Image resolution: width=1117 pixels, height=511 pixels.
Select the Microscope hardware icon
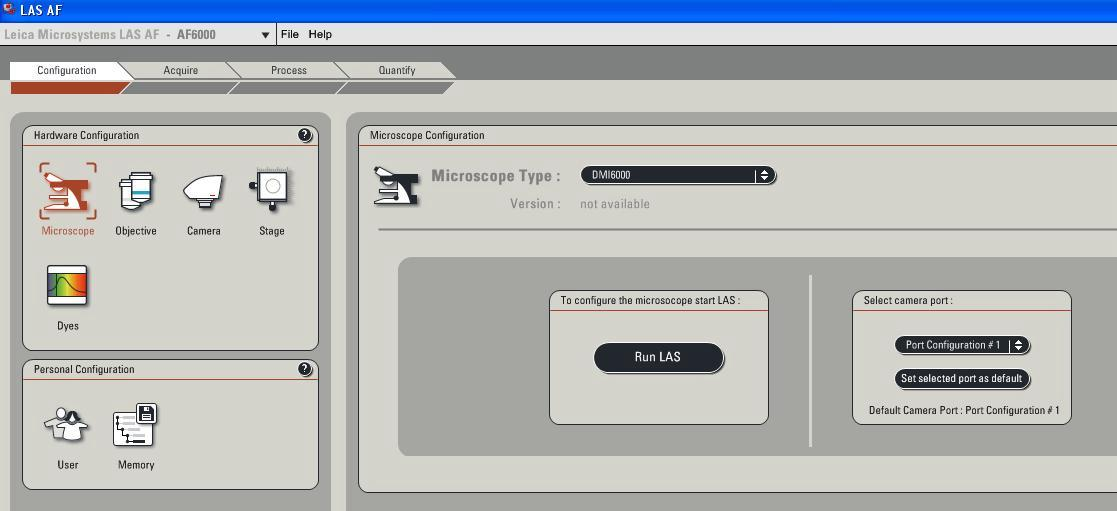(68, 191)
